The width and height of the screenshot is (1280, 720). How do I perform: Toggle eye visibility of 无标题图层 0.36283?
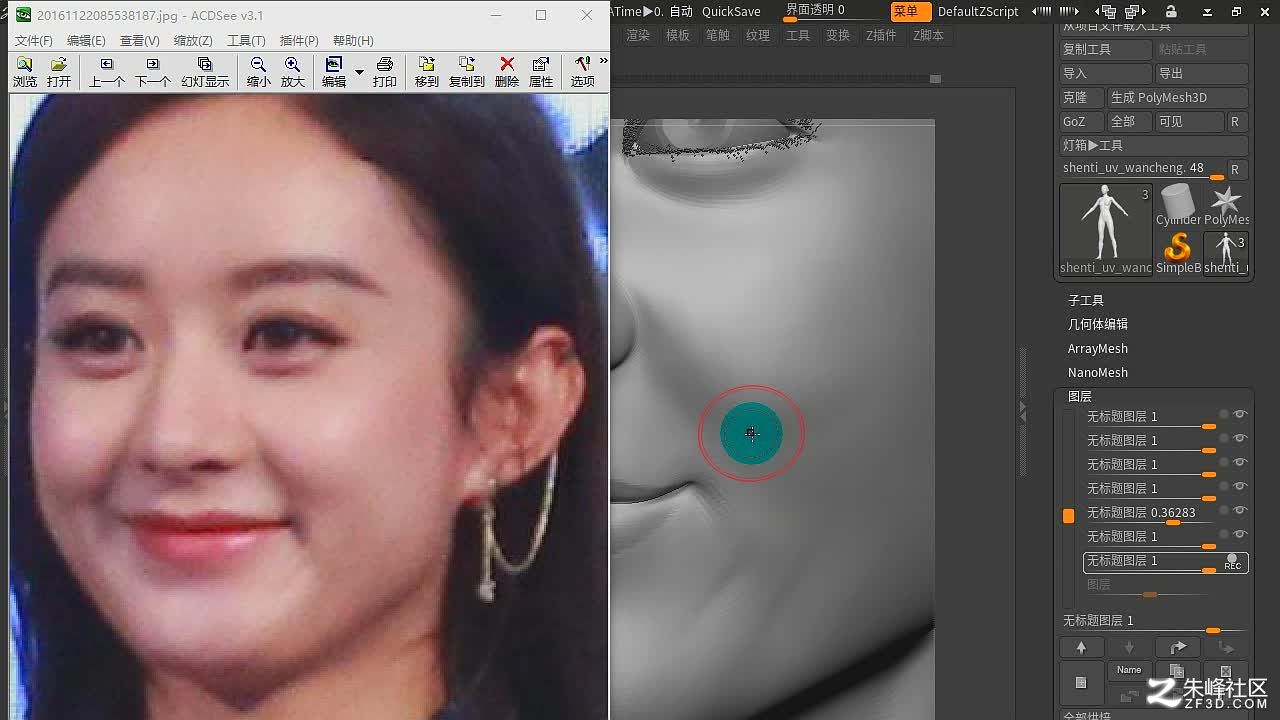click(1240, 510)
